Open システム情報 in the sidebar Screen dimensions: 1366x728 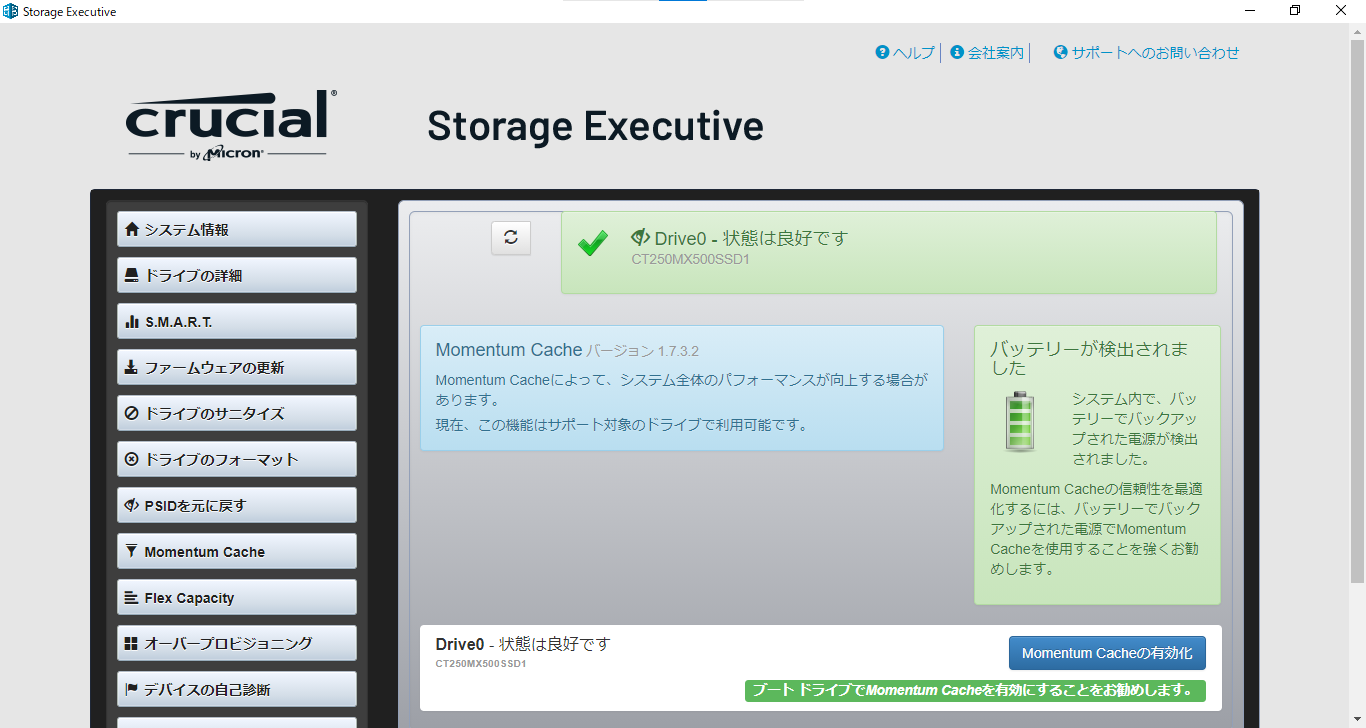[x=237, y=229]
